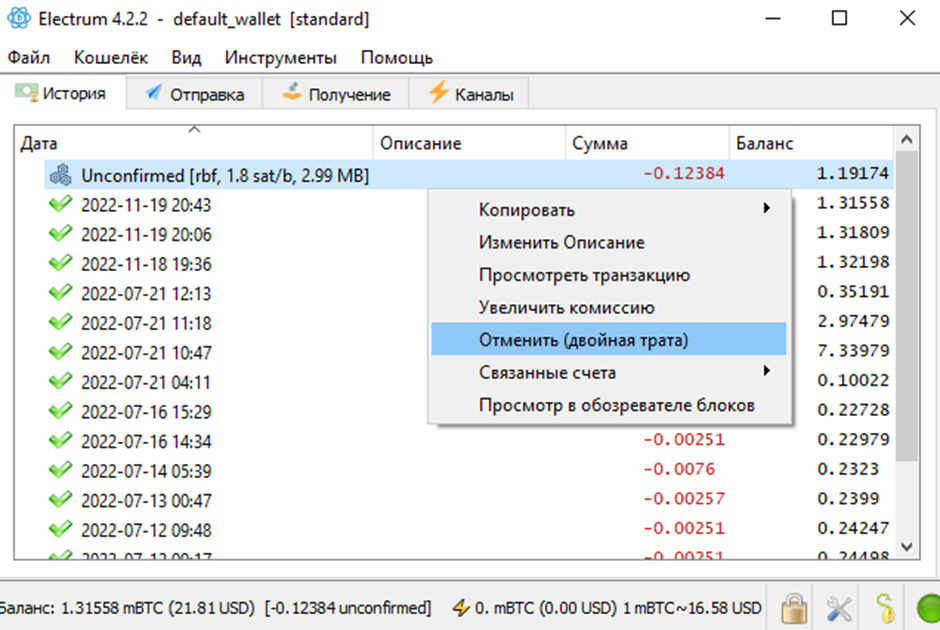The width and height of the screenshot is (940, 630).
Task: Click the checkmark icon beside 2022-07-16 15:29
Action: 61,411
